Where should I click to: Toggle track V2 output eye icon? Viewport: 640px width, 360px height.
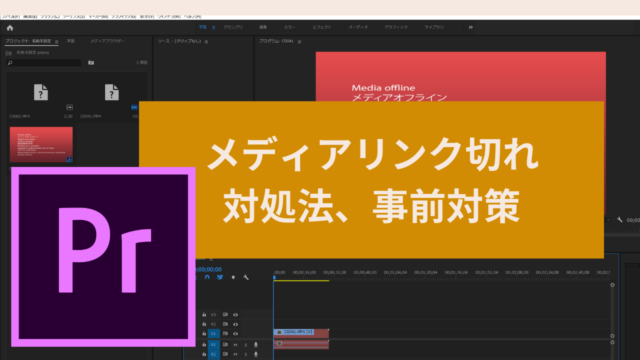(236, 324)
